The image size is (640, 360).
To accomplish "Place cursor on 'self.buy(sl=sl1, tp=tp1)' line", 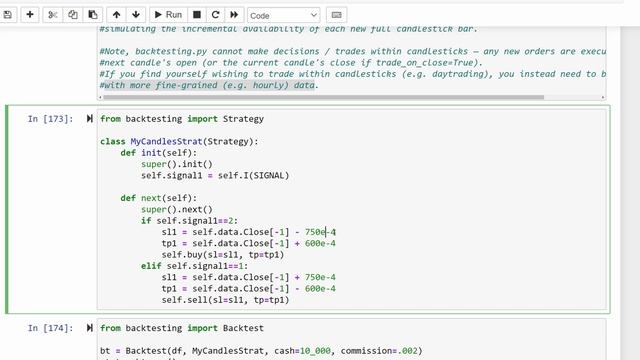I will [x=223, y=255].
